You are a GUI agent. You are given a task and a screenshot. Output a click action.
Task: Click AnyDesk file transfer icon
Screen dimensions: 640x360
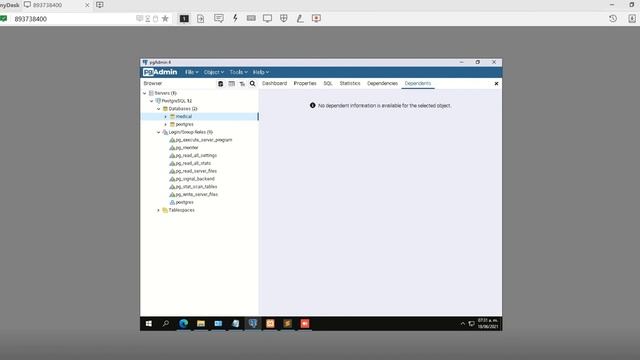coord(200,18)
